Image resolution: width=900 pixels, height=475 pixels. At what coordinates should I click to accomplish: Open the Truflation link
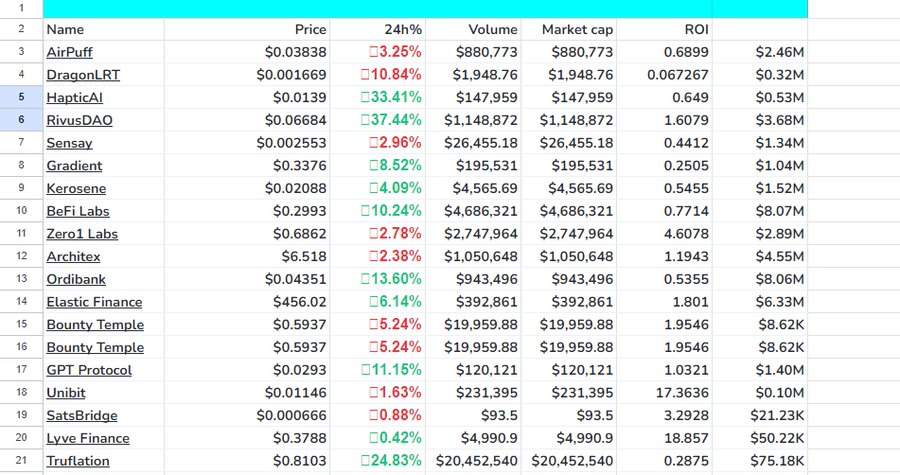tap(78, 461)
